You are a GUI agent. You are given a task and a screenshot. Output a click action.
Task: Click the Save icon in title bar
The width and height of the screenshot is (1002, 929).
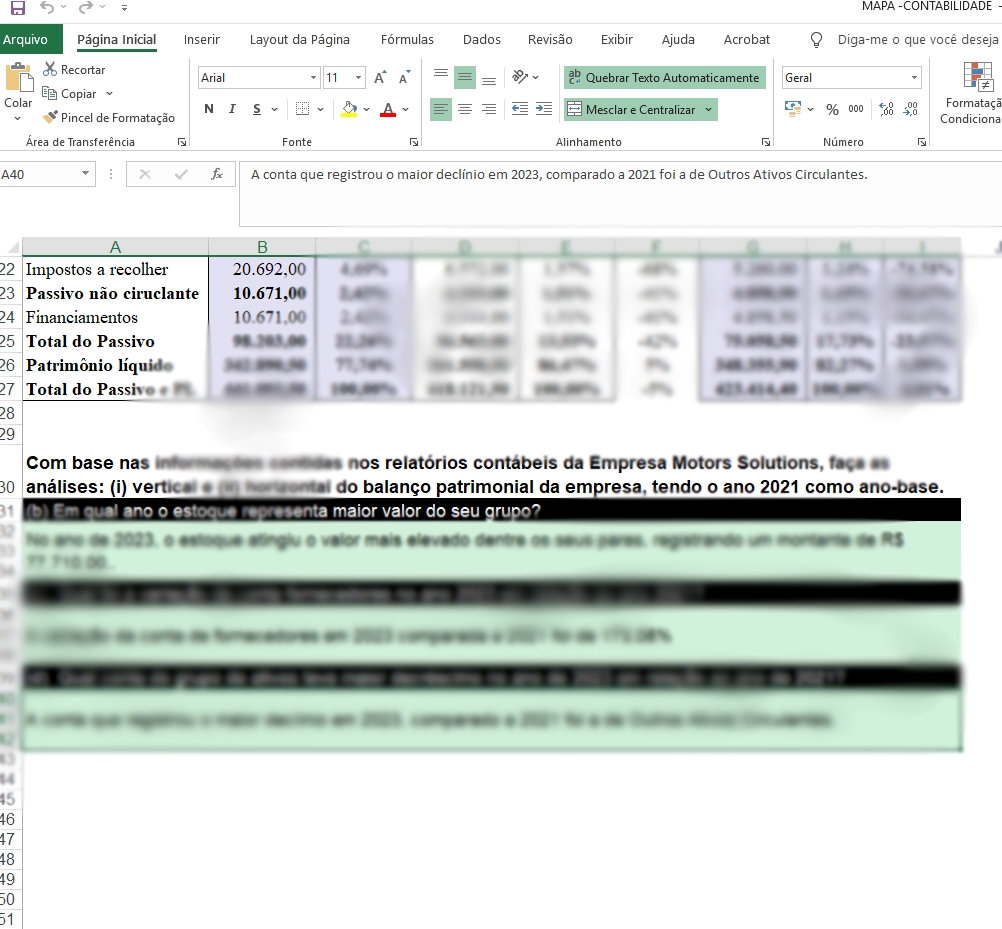tap(17, 8)
